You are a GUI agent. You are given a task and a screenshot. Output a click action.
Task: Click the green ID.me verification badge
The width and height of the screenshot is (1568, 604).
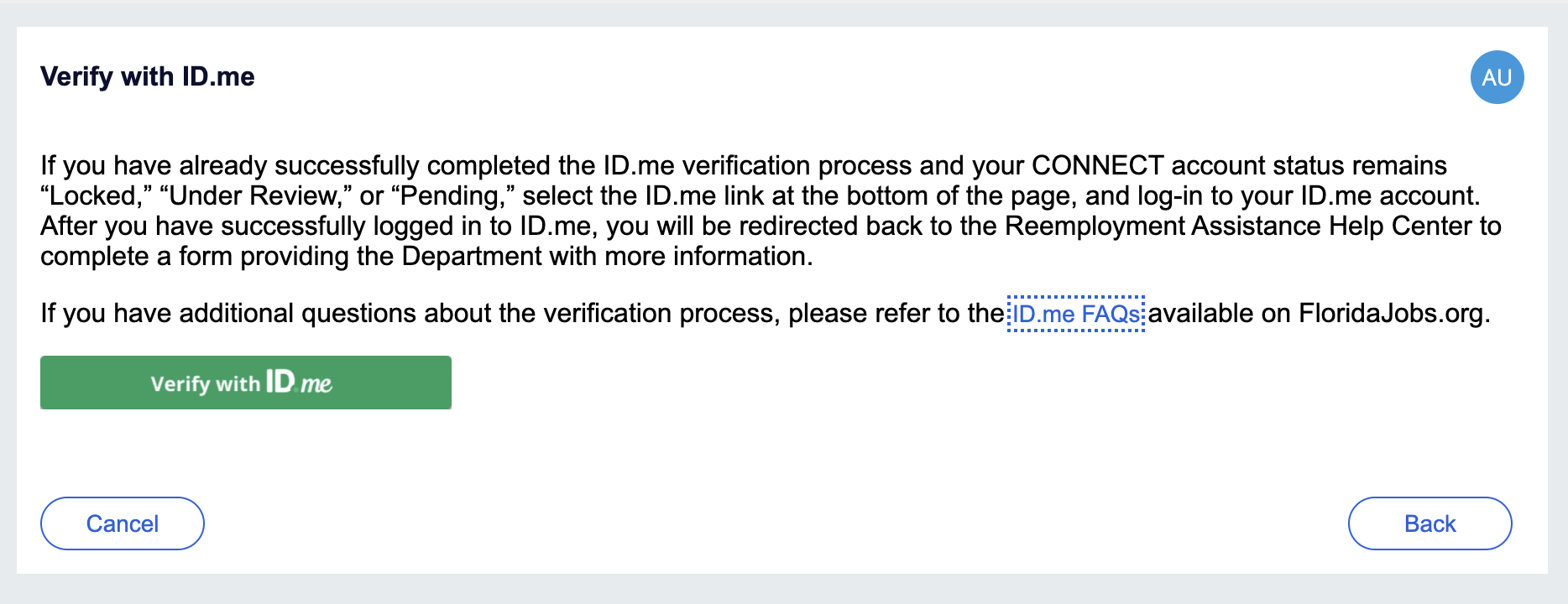click(246, 383)
